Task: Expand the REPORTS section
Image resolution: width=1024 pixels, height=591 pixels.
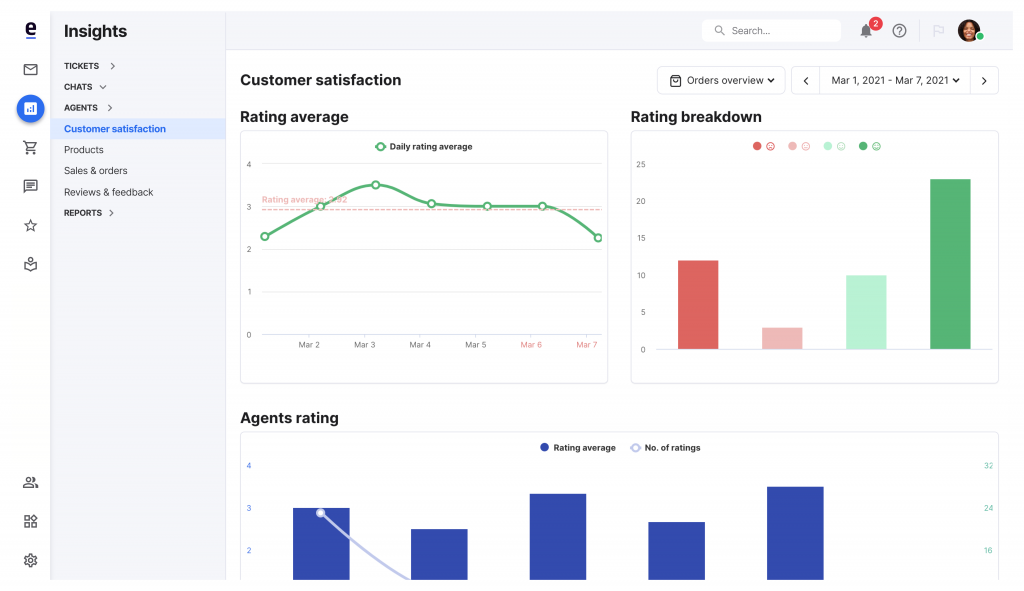Action: (x=89, y=213)
